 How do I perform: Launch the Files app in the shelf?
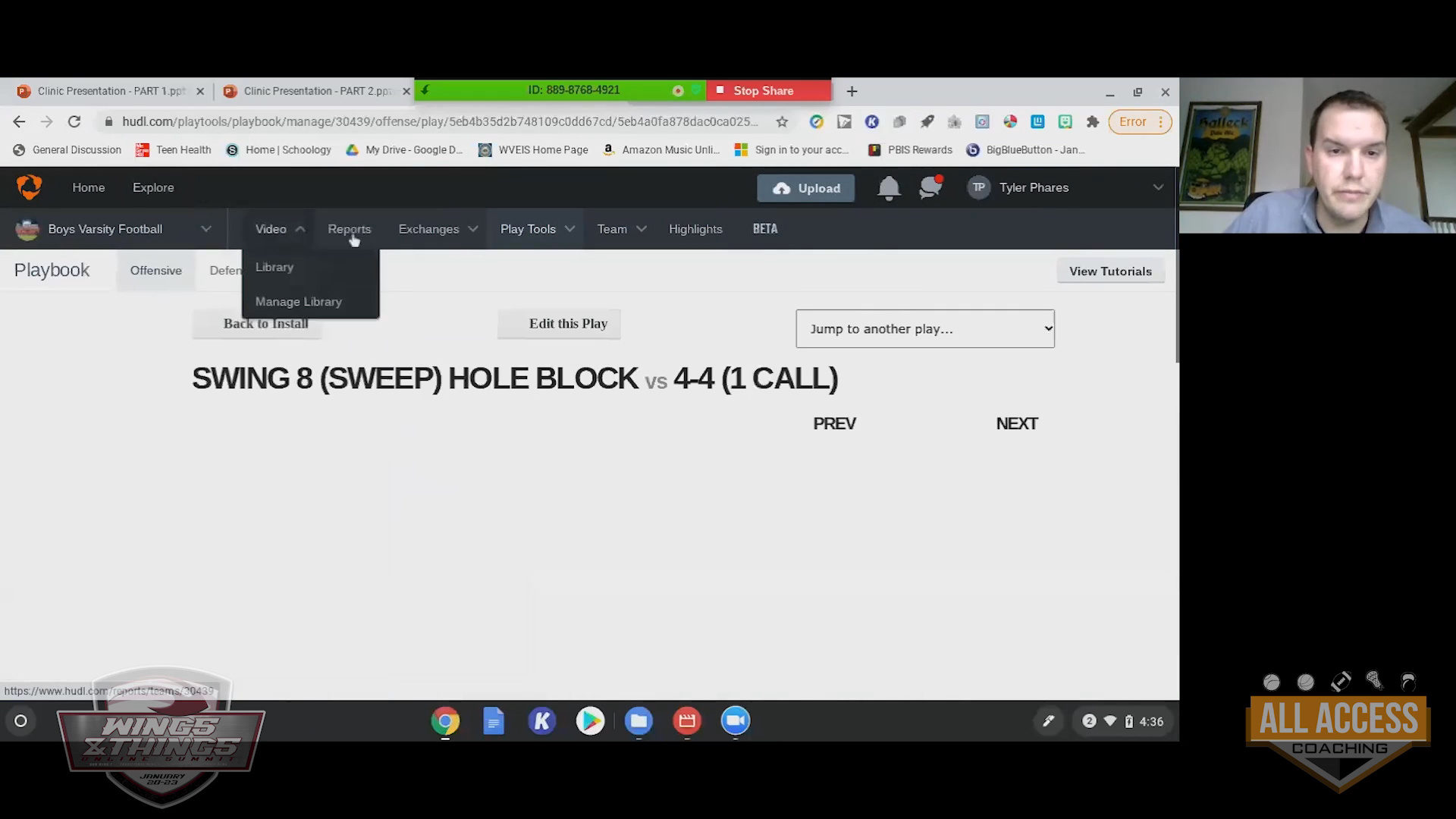tap(639, 721)
